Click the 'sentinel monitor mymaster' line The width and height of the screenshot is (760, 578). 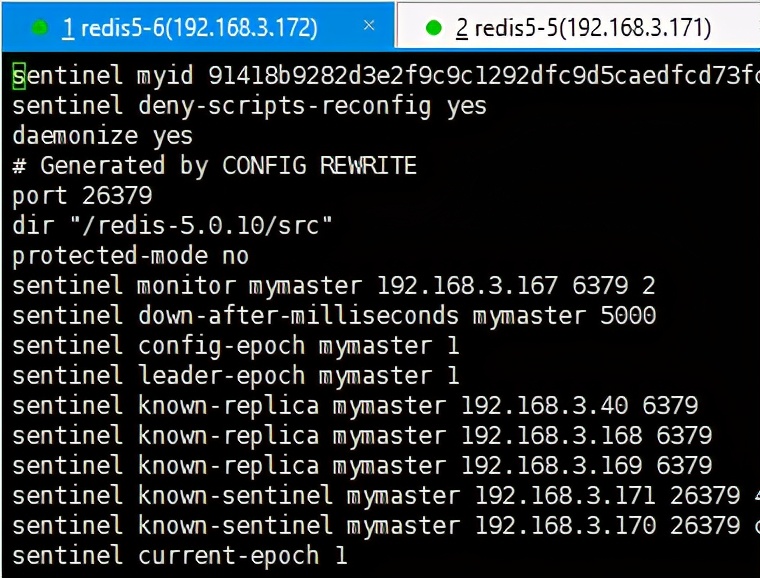334,286
